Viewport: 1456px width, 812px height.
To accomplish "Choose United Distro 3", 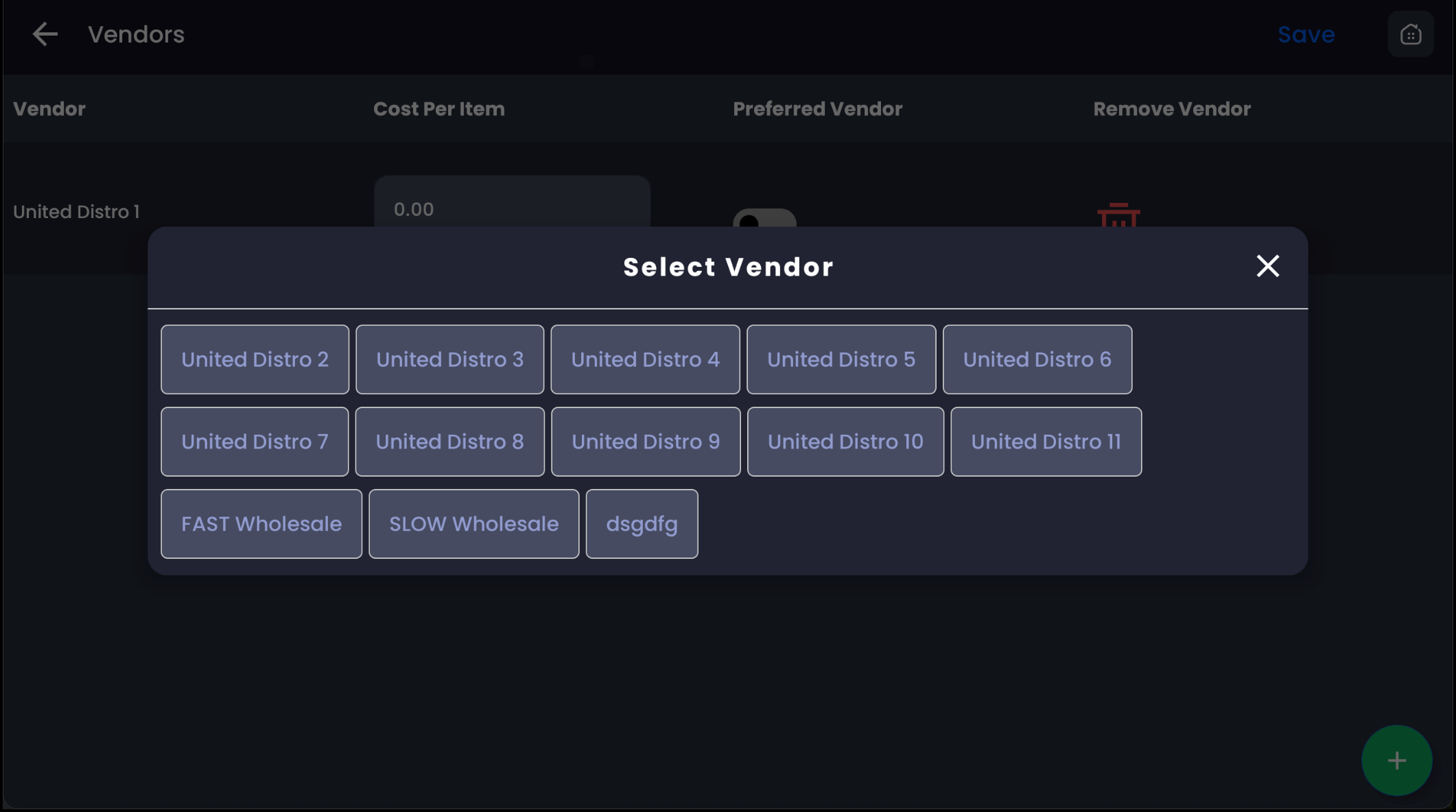I will coord(449,359).
